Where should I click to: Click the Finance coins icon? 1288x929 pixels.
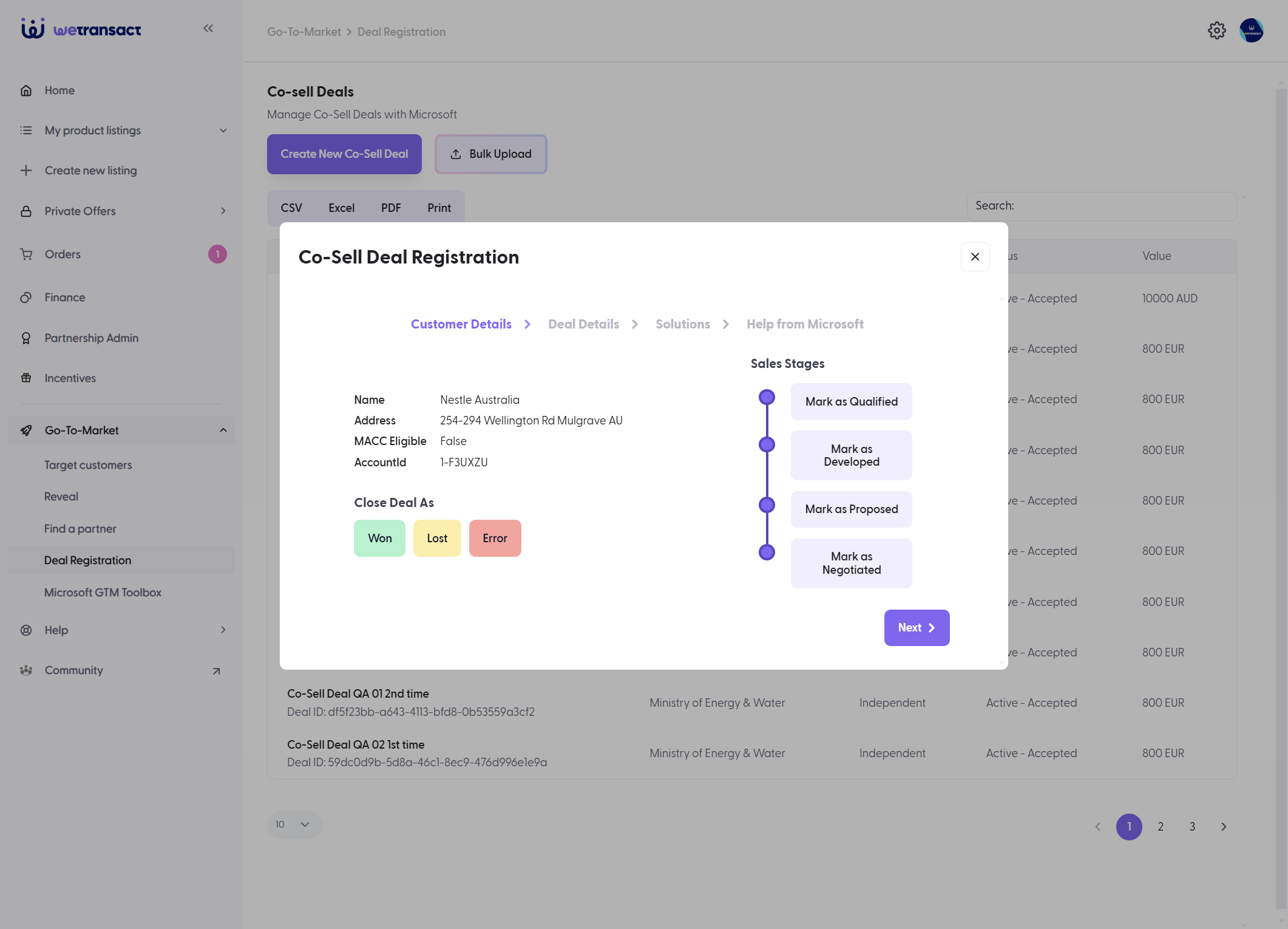pyautogui.click(x=26, y=298)
